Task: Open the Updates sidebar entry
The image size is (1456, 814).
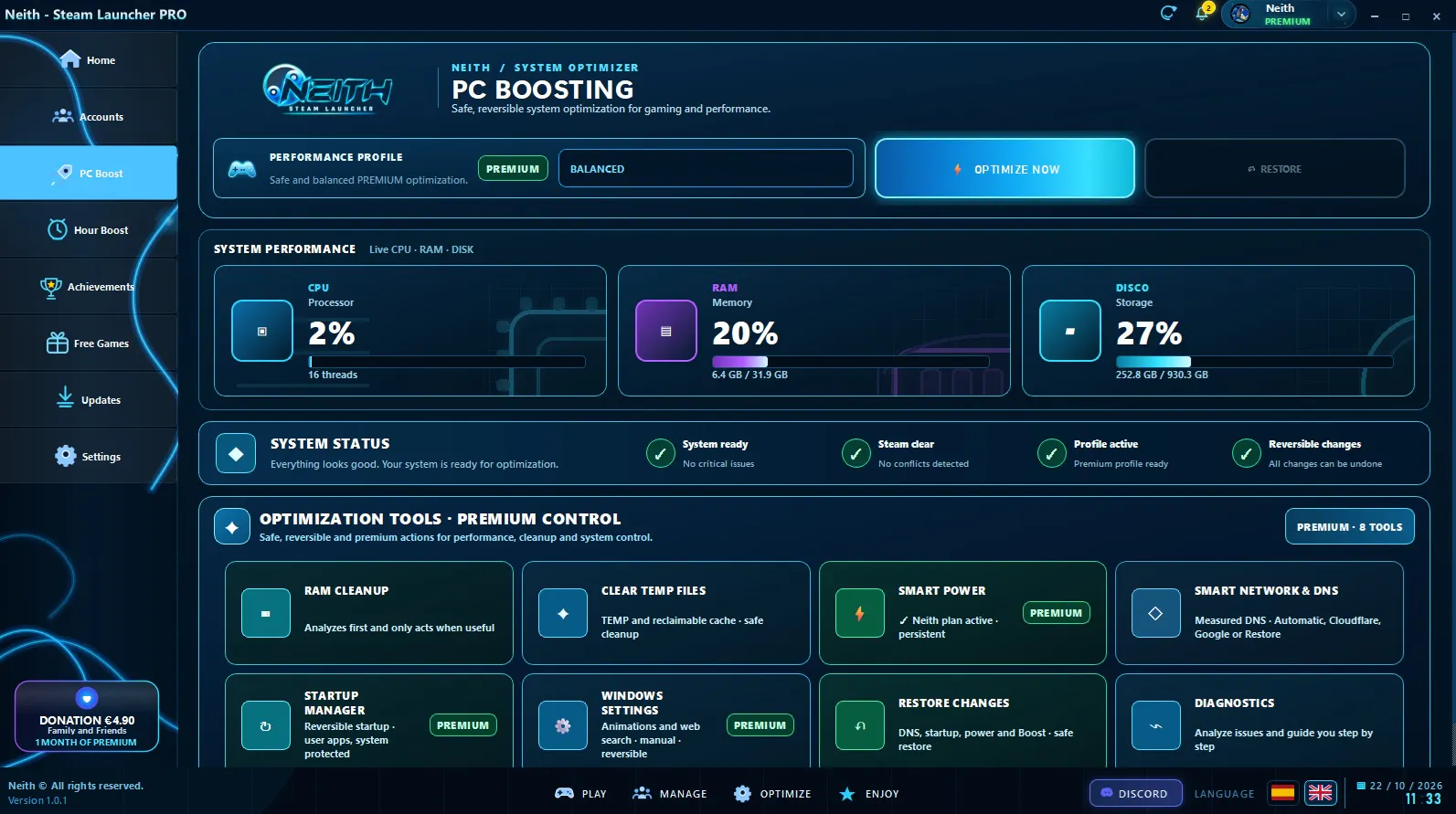Action: pos(88,400)
